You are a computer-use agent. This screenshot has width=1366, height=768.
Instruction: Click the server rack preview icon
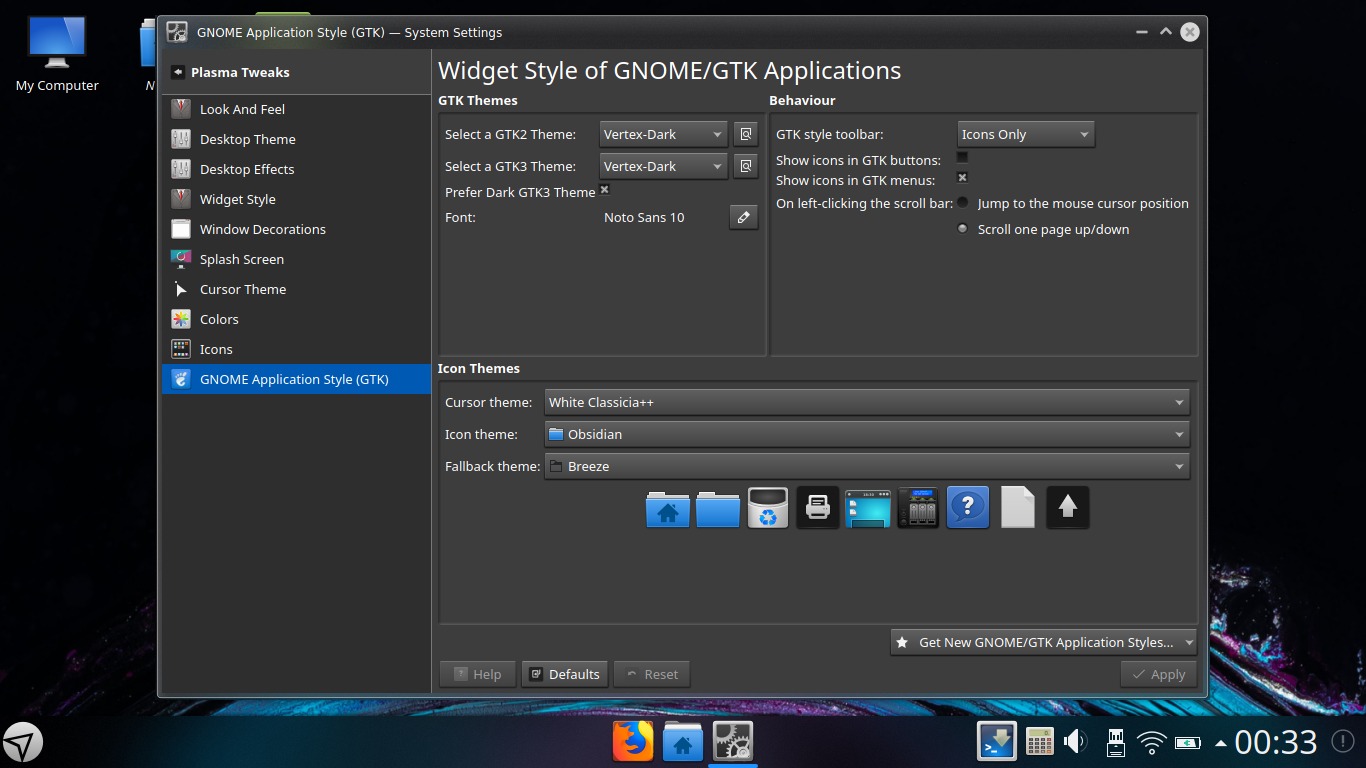point(918,508)
